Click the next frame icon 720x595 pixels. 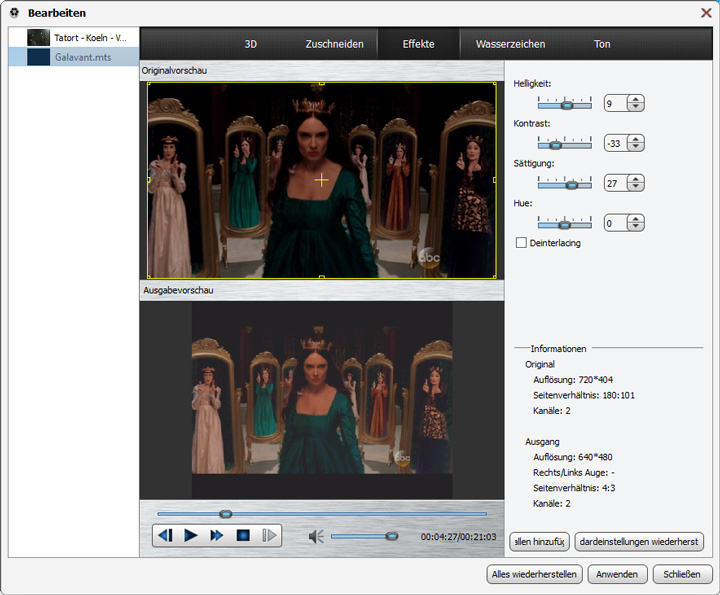270,535
